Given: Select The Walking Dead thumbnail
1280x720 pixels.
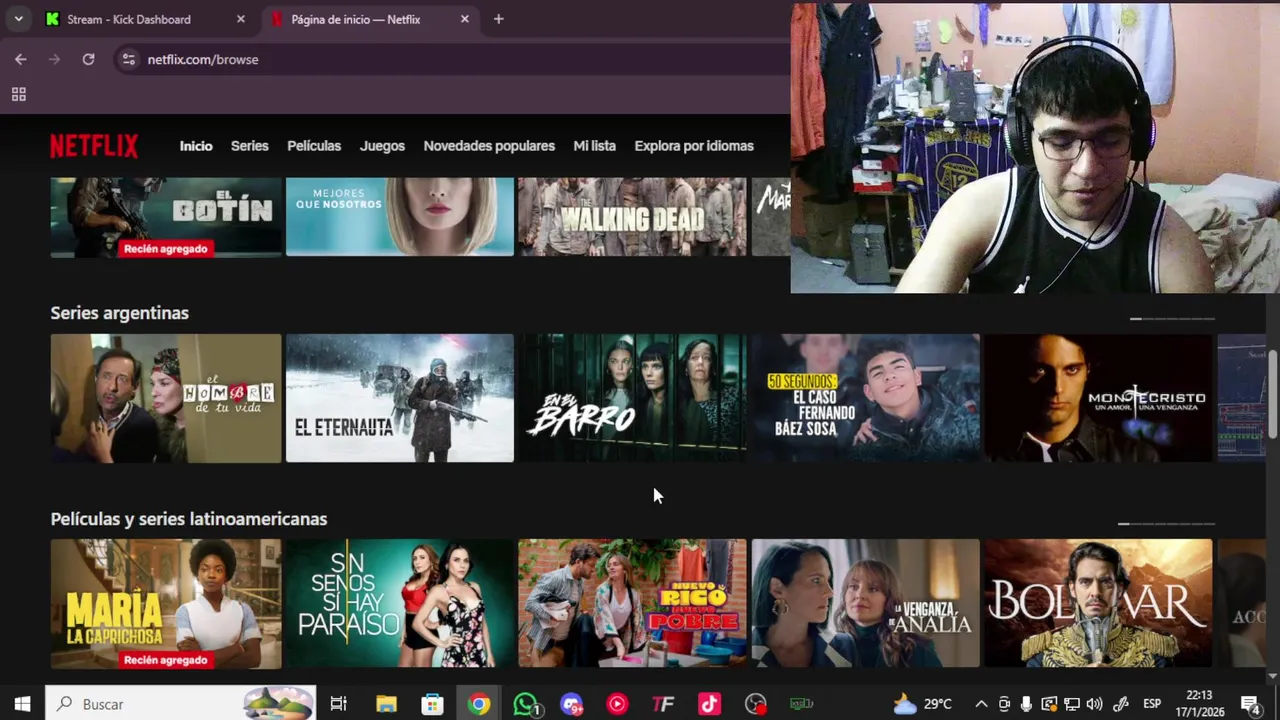Looking at the screenshot, I should [632, 217].
